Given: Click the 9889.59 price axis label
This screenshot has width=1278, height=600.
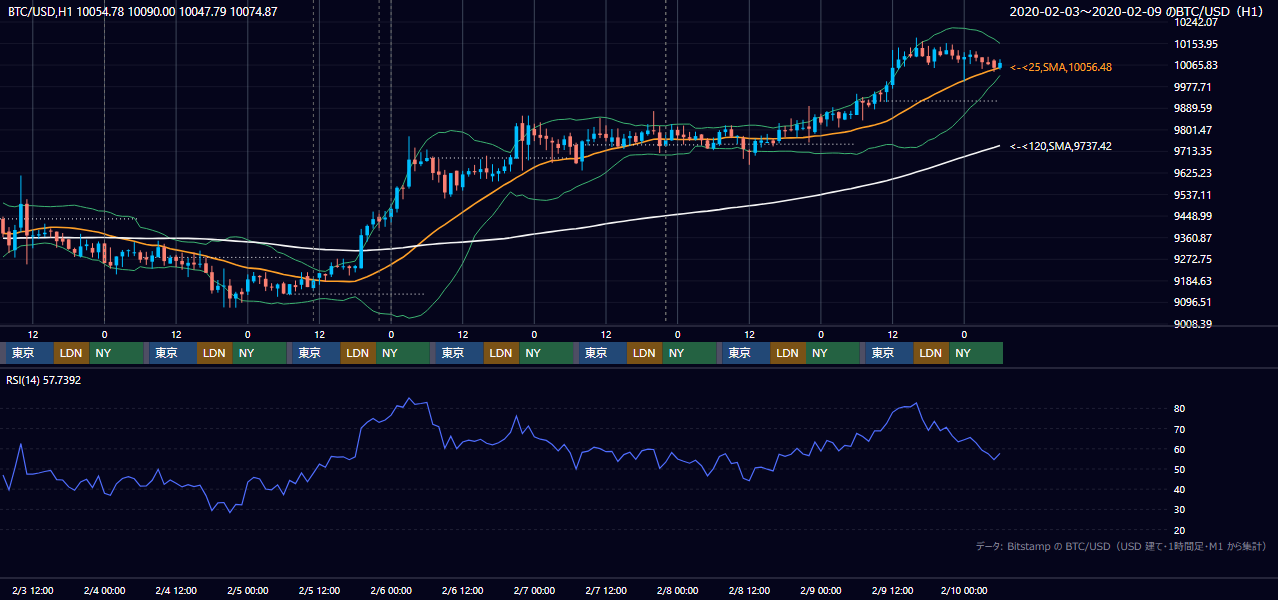Looking at the screenshot, I should click(x=1194, y=108).
